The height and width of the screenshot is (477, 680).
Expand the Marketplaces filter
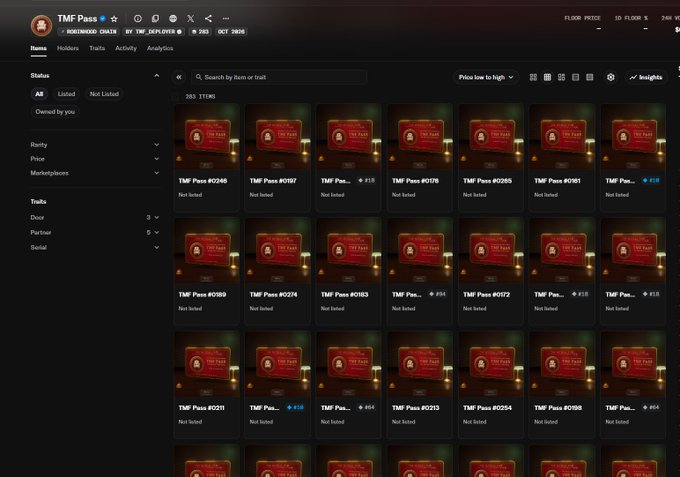95,173
